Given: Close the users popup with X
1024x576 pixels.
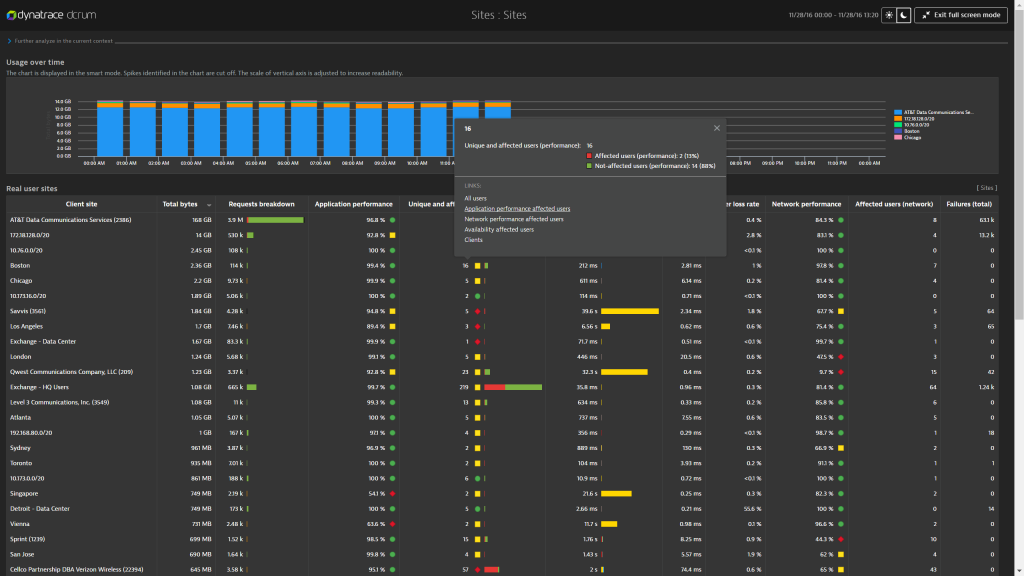Looking at the screenshot, I should click(x=716, y=128).
